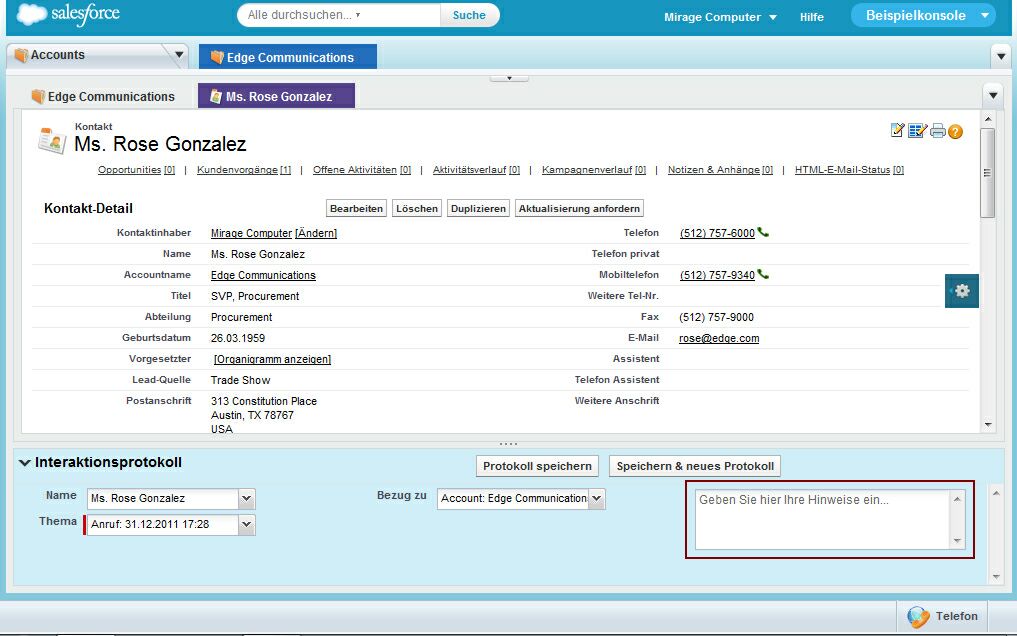Image resolution: width=1017 pixels, height=636 pixels.
Task: Open help with the orange question mark icon
Action: tap(955, 132)
